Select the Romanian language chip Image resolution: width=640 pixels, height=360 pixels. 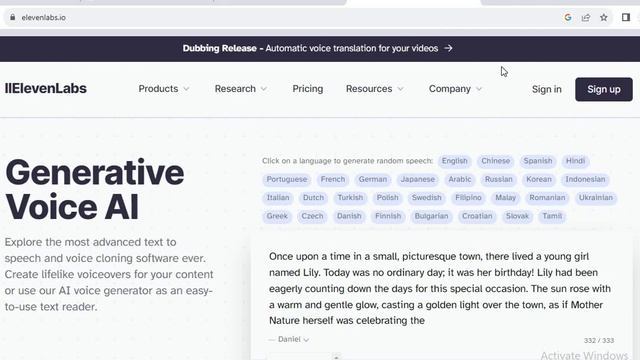(x=547, y=198)
